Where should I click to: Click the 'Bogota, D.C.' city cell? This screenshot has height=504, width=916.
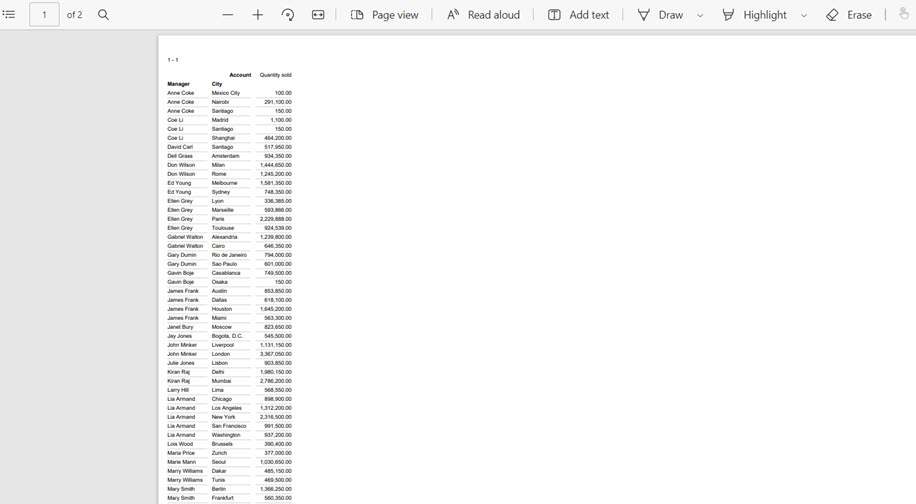pos(227,336)
